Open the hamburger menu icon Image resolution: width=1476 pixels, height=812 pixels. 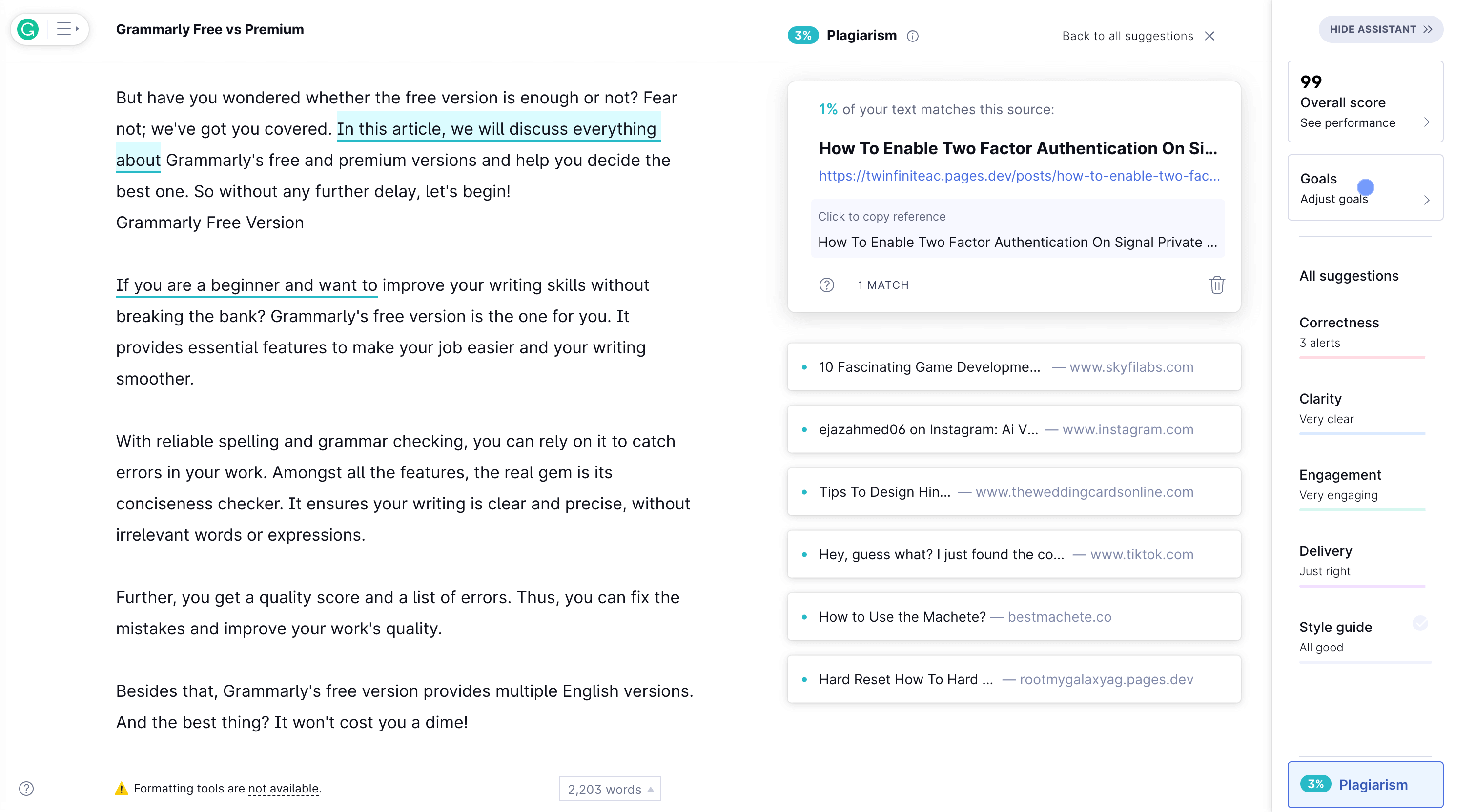65,28
